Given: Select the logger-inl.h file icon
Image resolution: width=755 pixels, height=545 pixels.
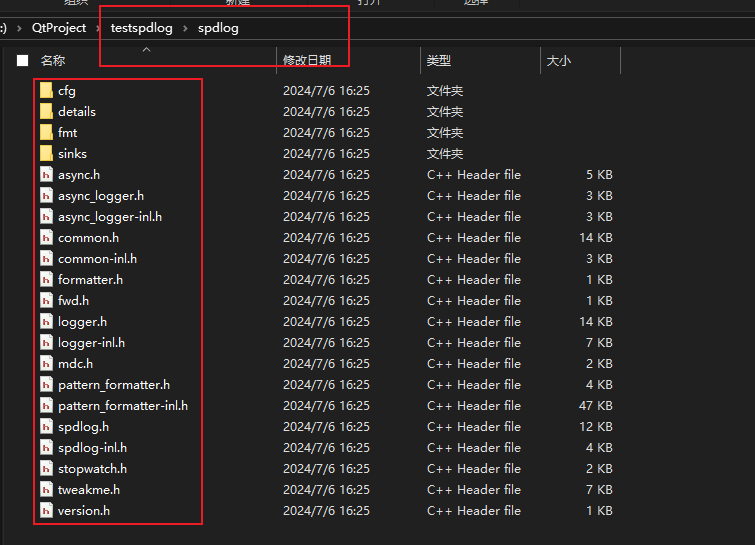Looking at the screenshot, I should click(x=46, y=343).
